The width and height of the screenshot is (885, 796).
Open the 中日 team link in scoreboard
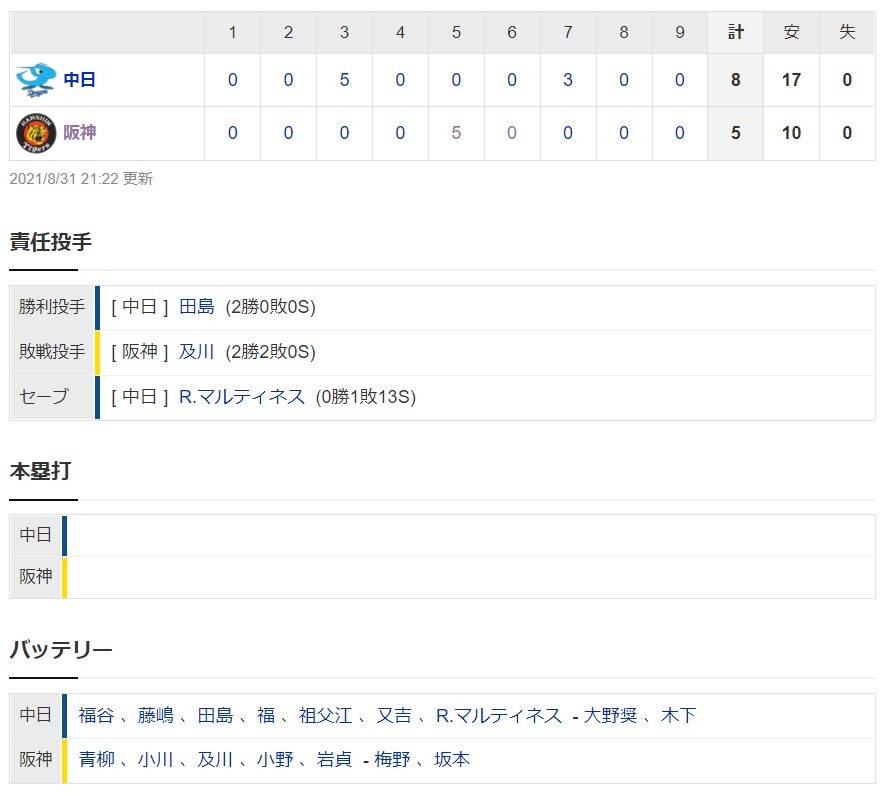click(x=79, y=80)
